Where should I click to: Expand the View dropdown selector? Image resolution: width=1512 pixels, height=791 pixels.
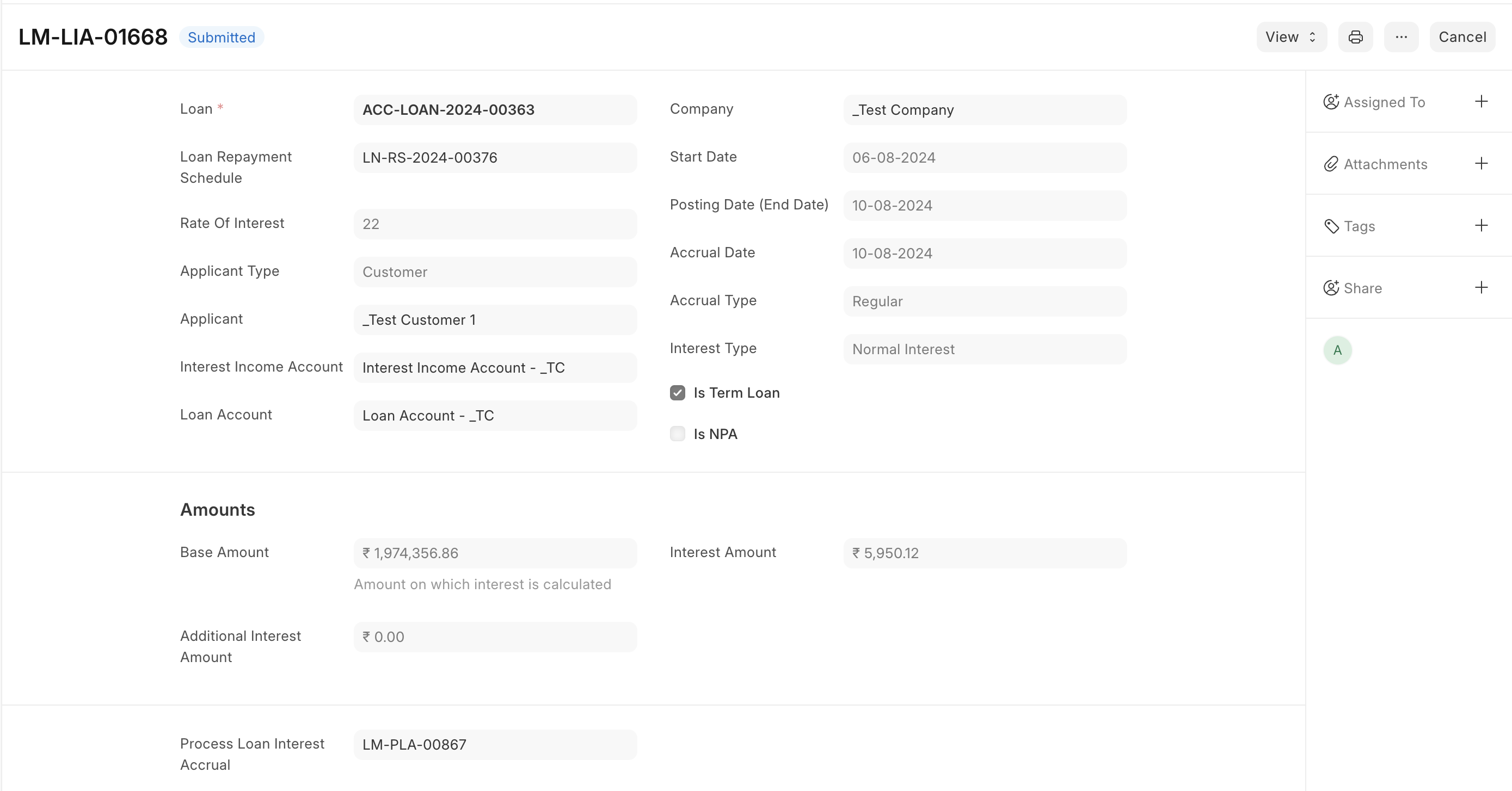(x=1290, y=37)
